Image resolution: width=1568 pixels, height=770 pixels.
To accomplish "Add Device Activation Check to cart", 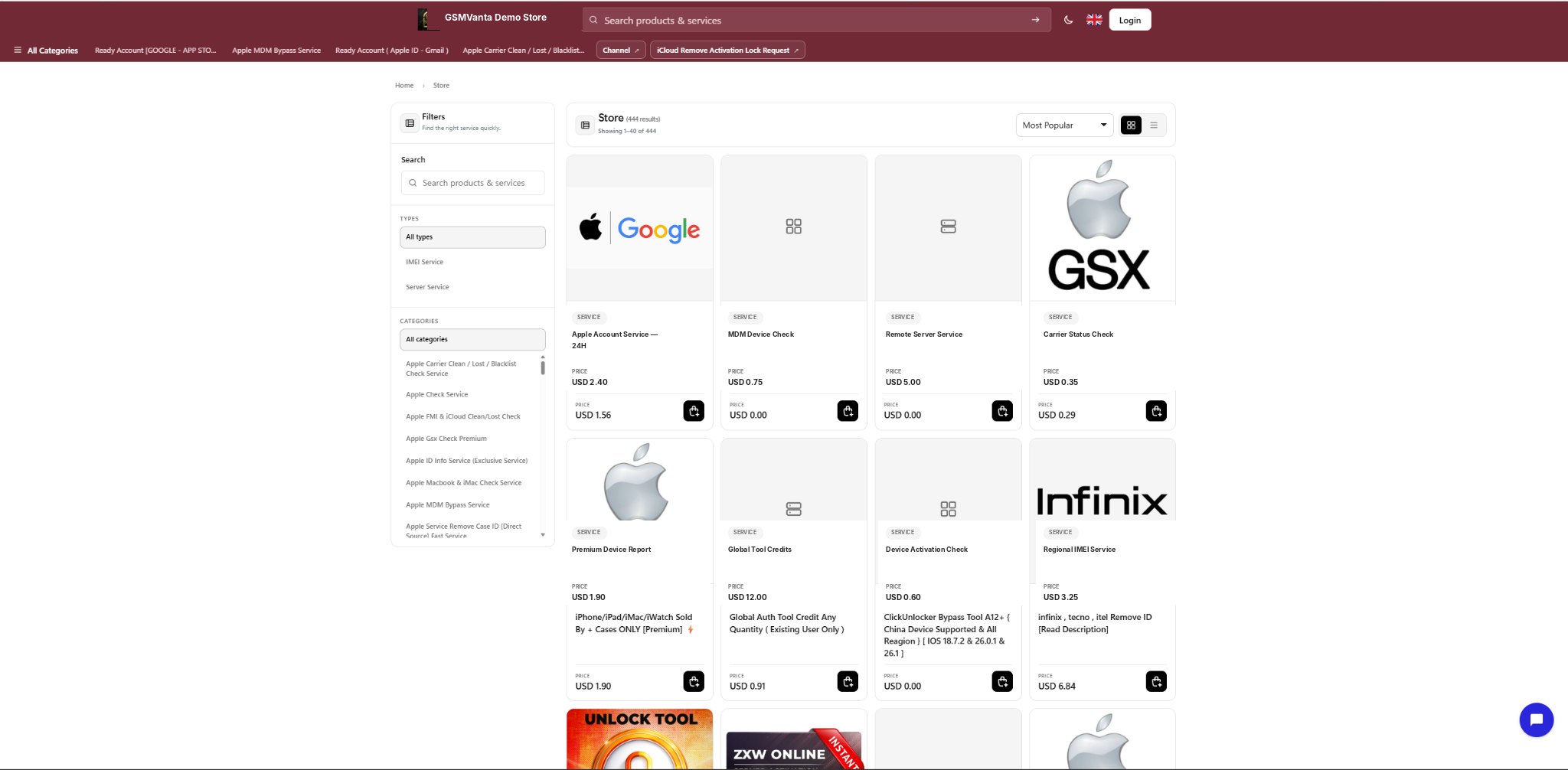I will (1002, 681).
